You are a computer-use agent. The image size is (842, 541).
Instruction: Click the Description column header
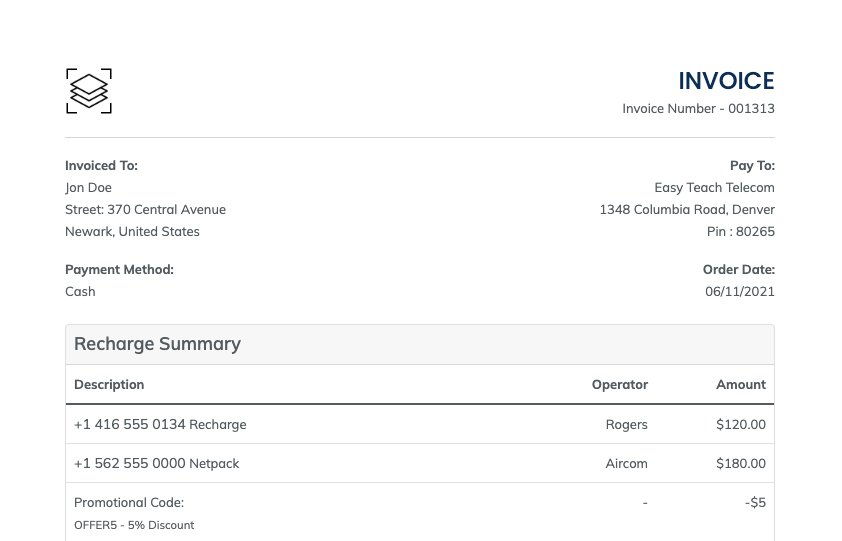(109, 385)
